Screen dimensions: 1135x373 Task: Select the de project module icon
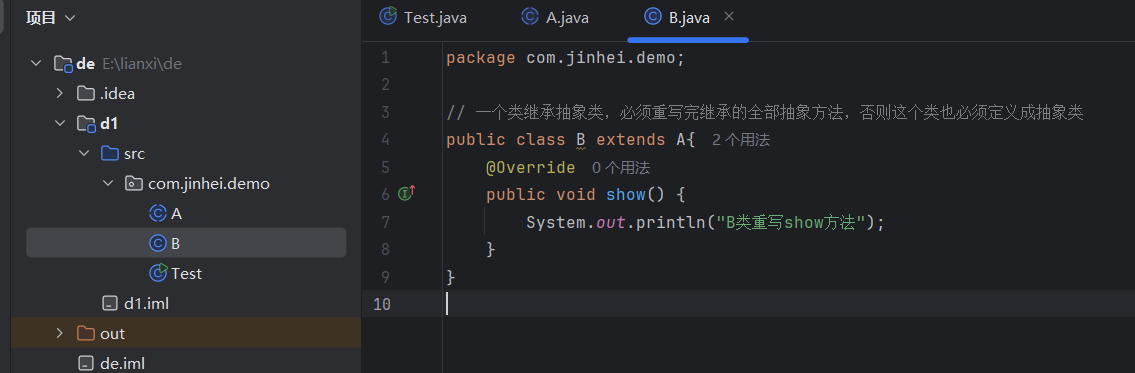[x=64, y=64]
